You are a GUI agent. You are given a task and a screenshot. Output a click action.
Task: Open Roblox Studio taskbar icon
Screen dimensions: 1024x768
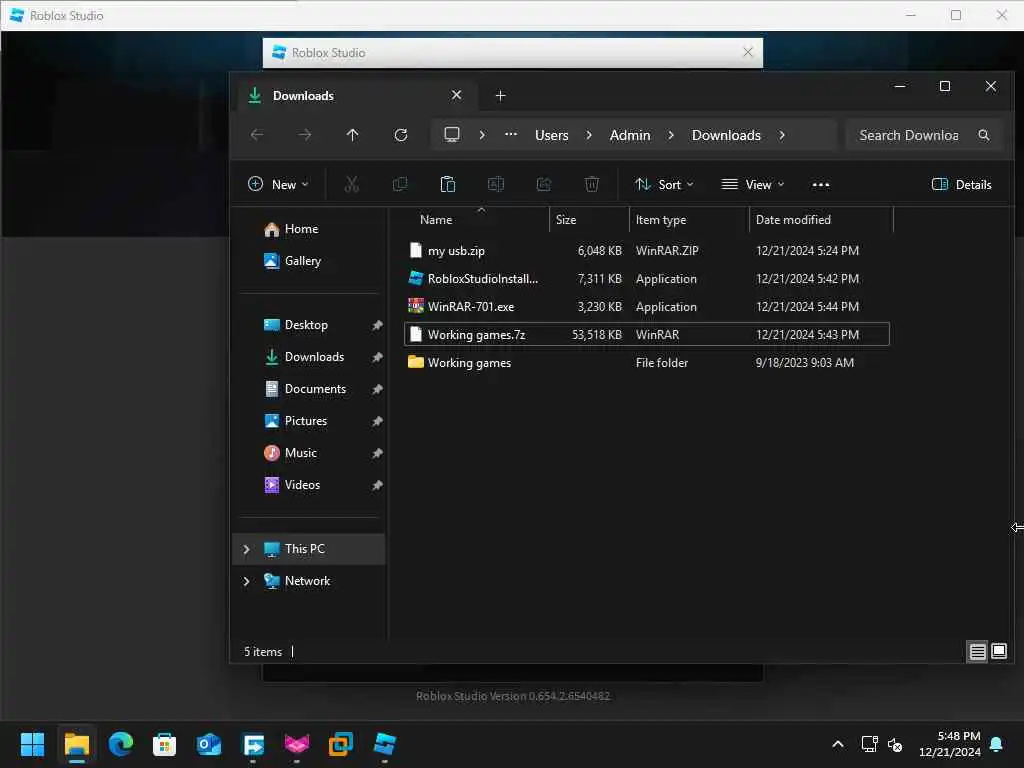tap(385, 744)
